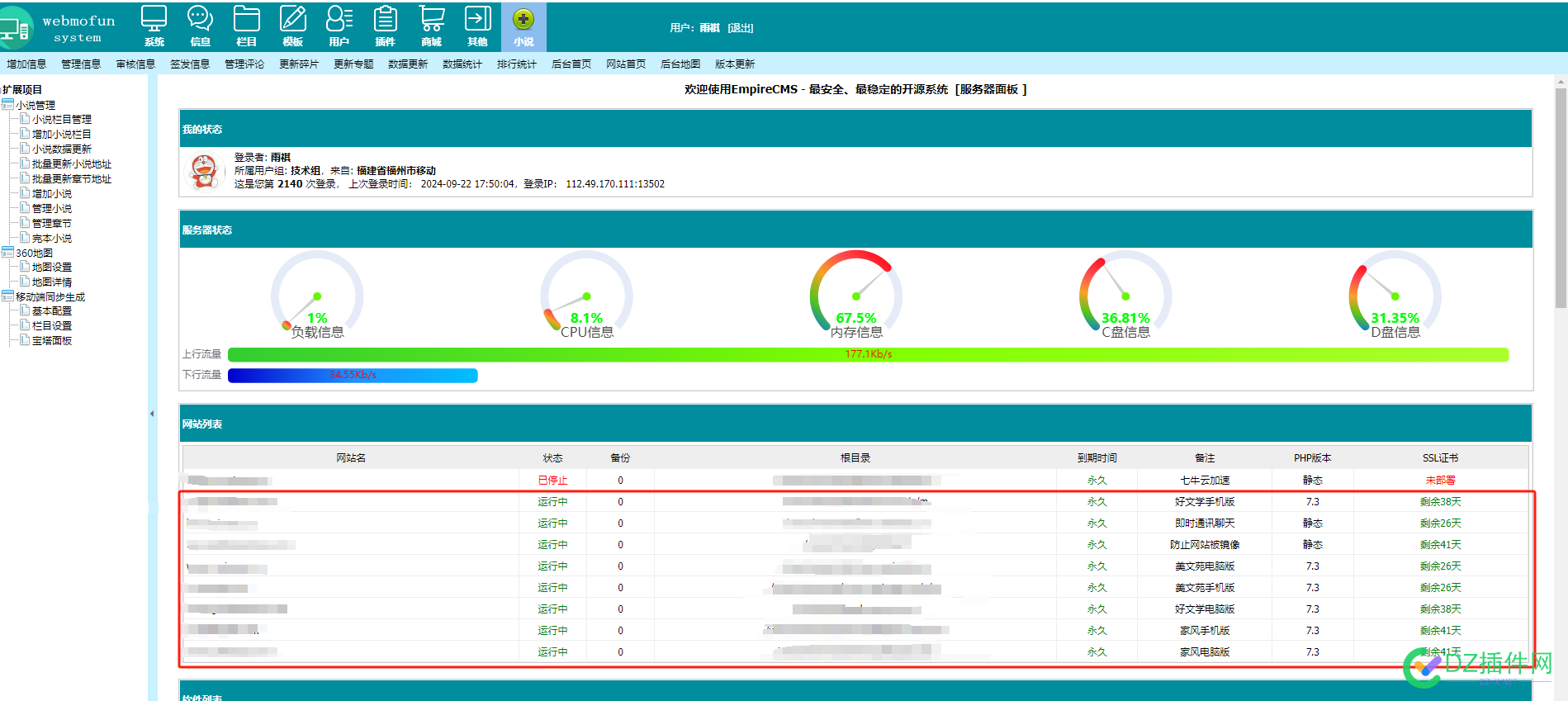Collapse the 360地图 tree group

(x=7, y=253)
